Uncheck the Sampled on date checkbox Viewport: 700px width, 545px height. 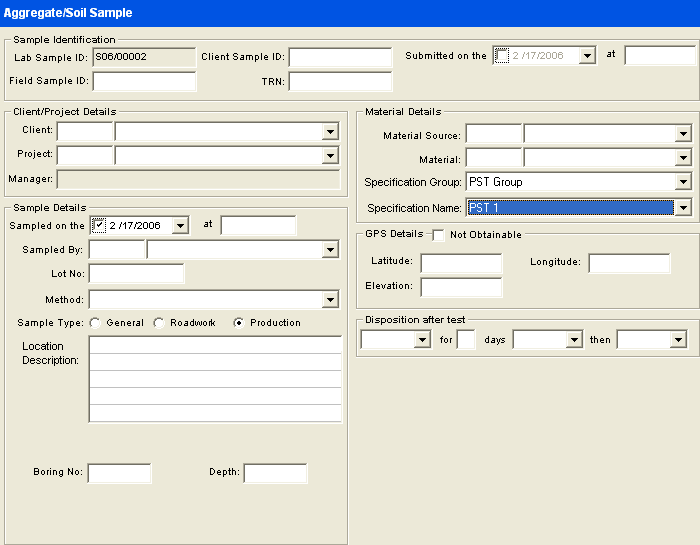[98, 225]
